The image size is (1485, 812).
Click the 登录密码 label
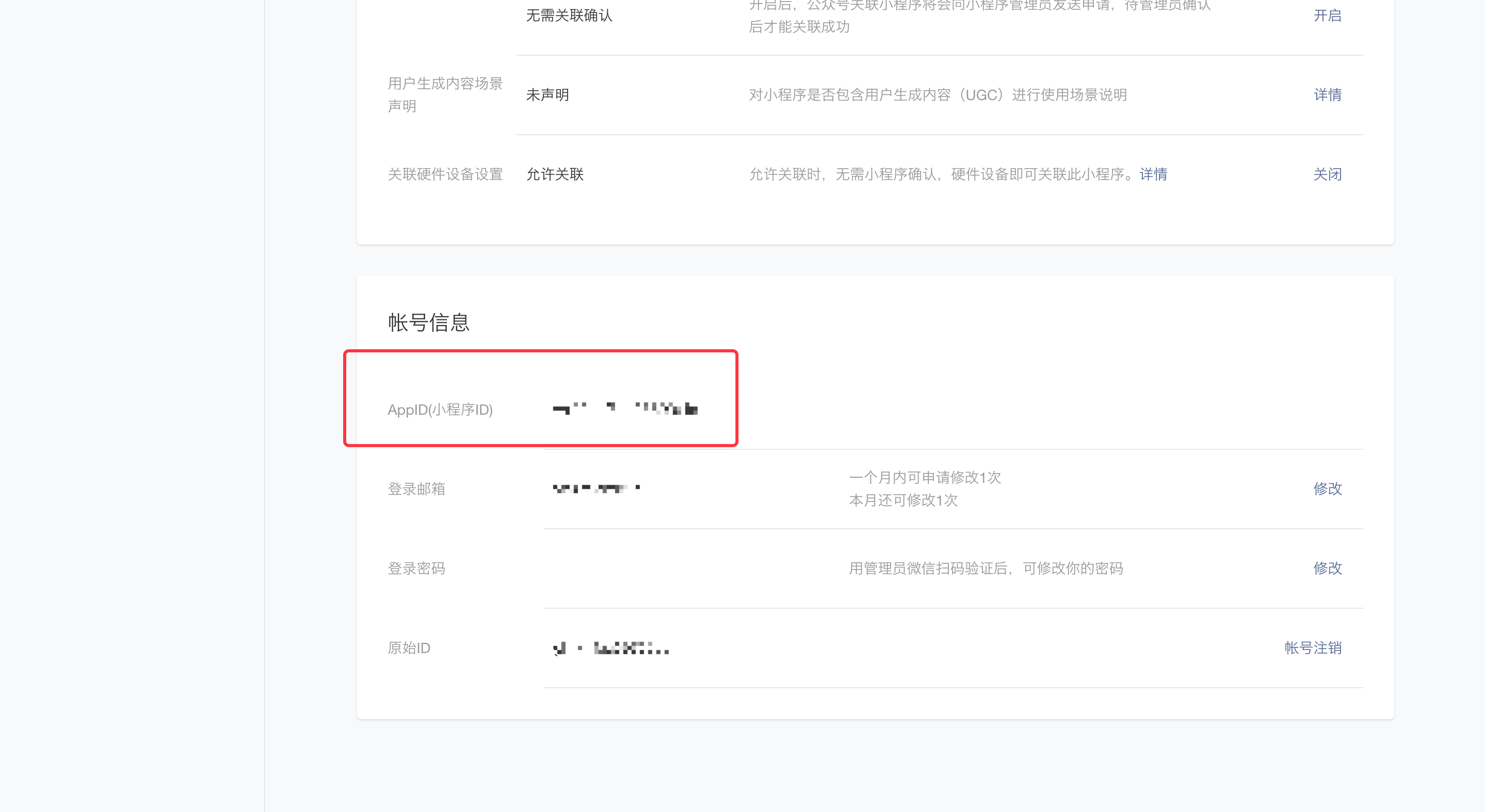click(x=416, y=568)
